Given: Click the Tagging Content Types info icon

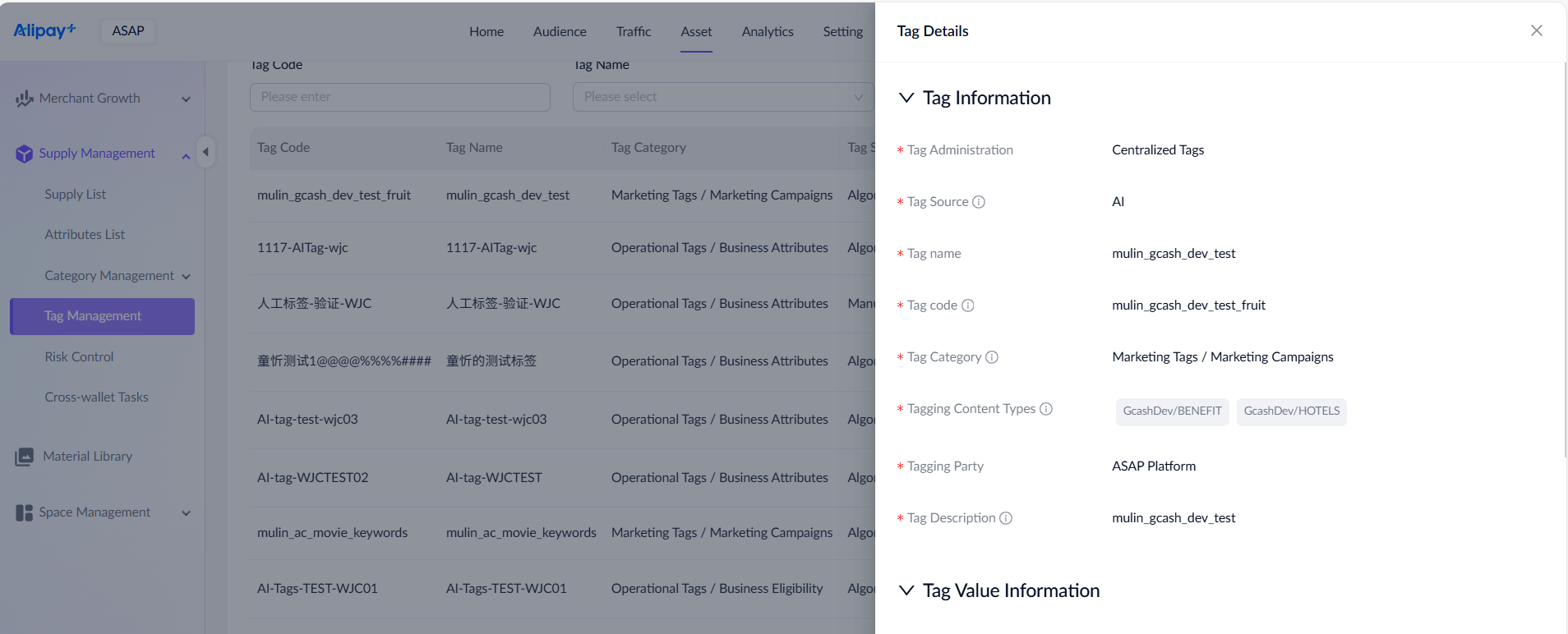Looking at the screenshot, I should click(x=1046, y=409).
